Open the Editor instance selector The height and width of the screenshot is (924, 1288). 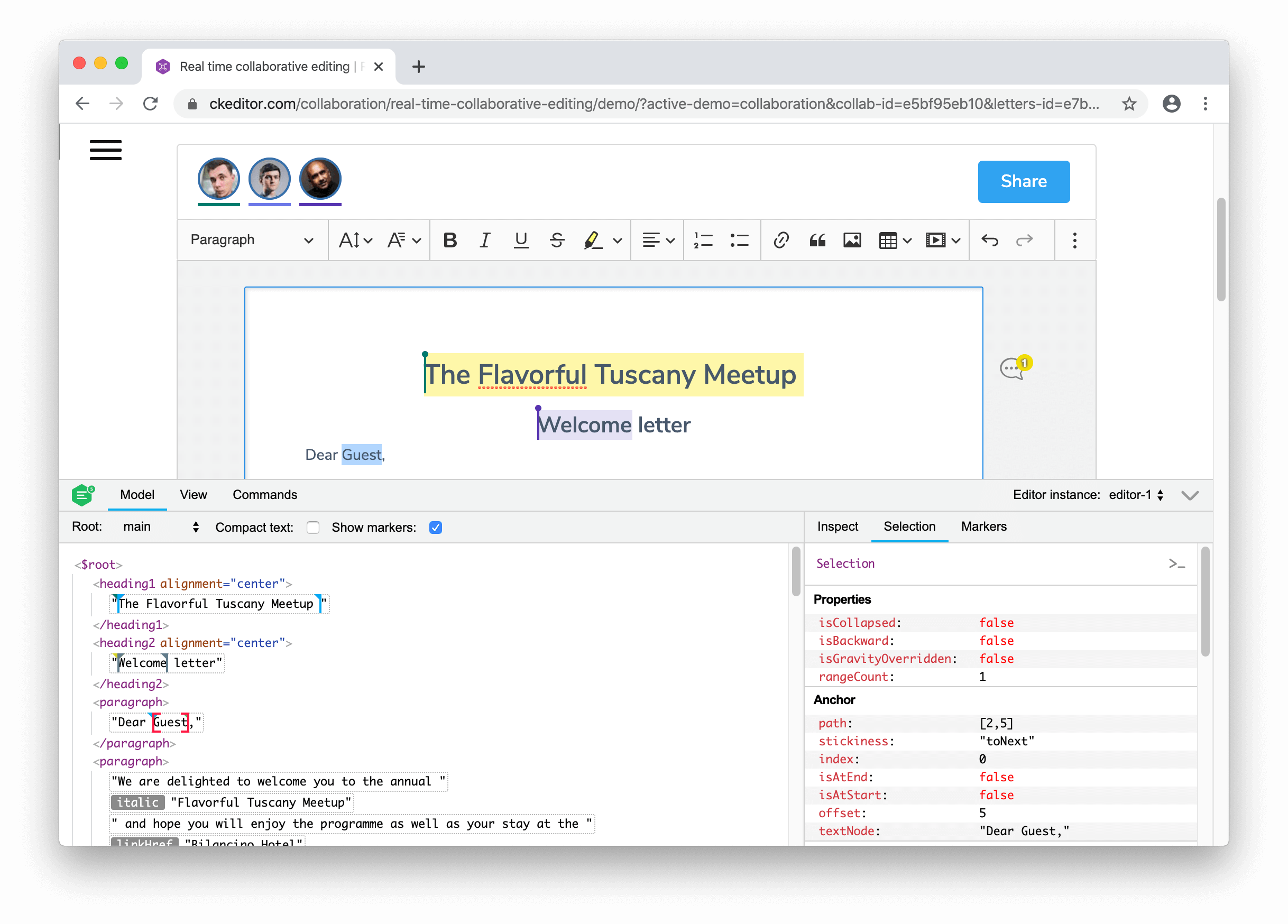(1136, 495)
